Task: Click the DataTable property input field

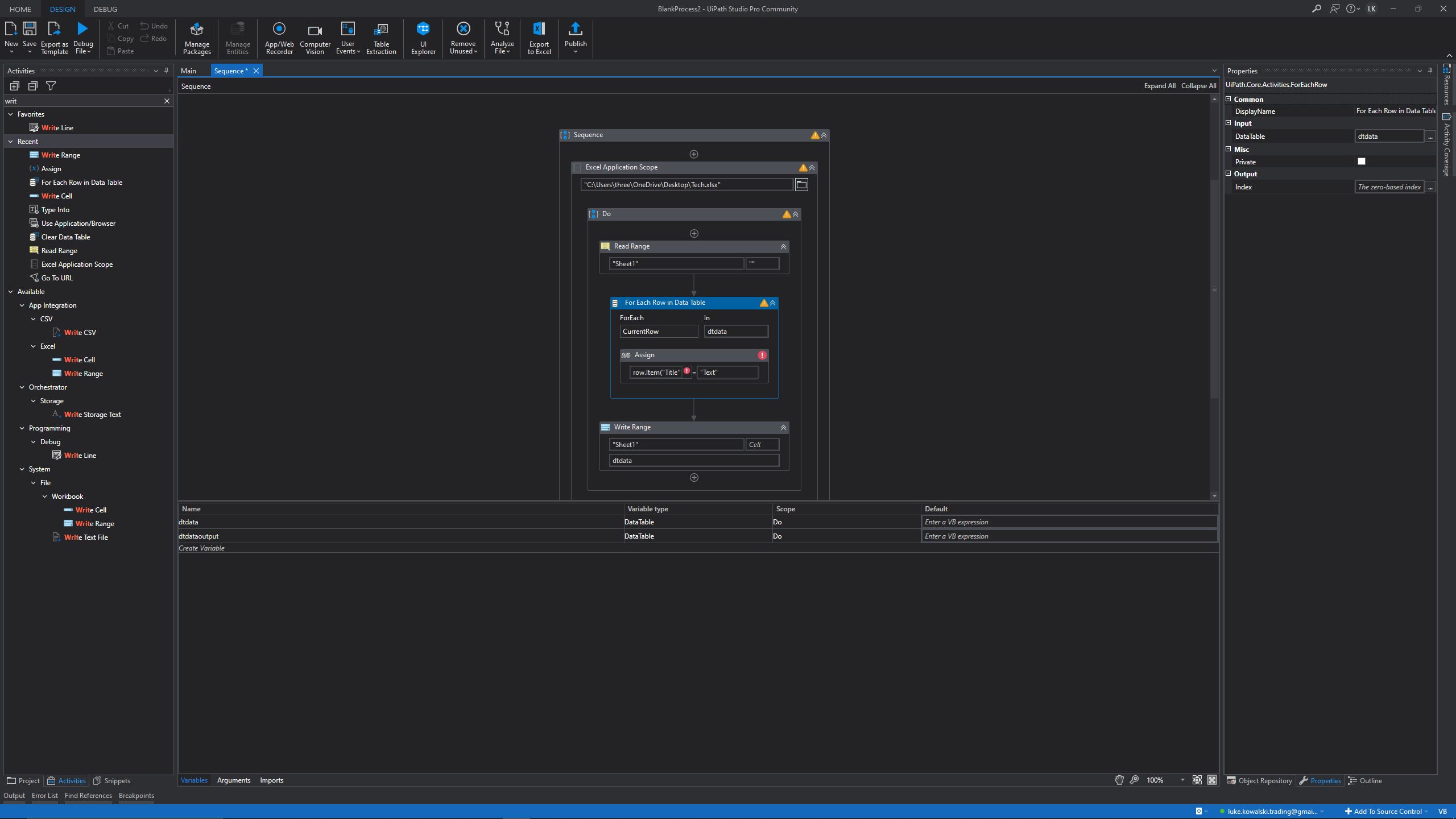Action: [1388, 136]
